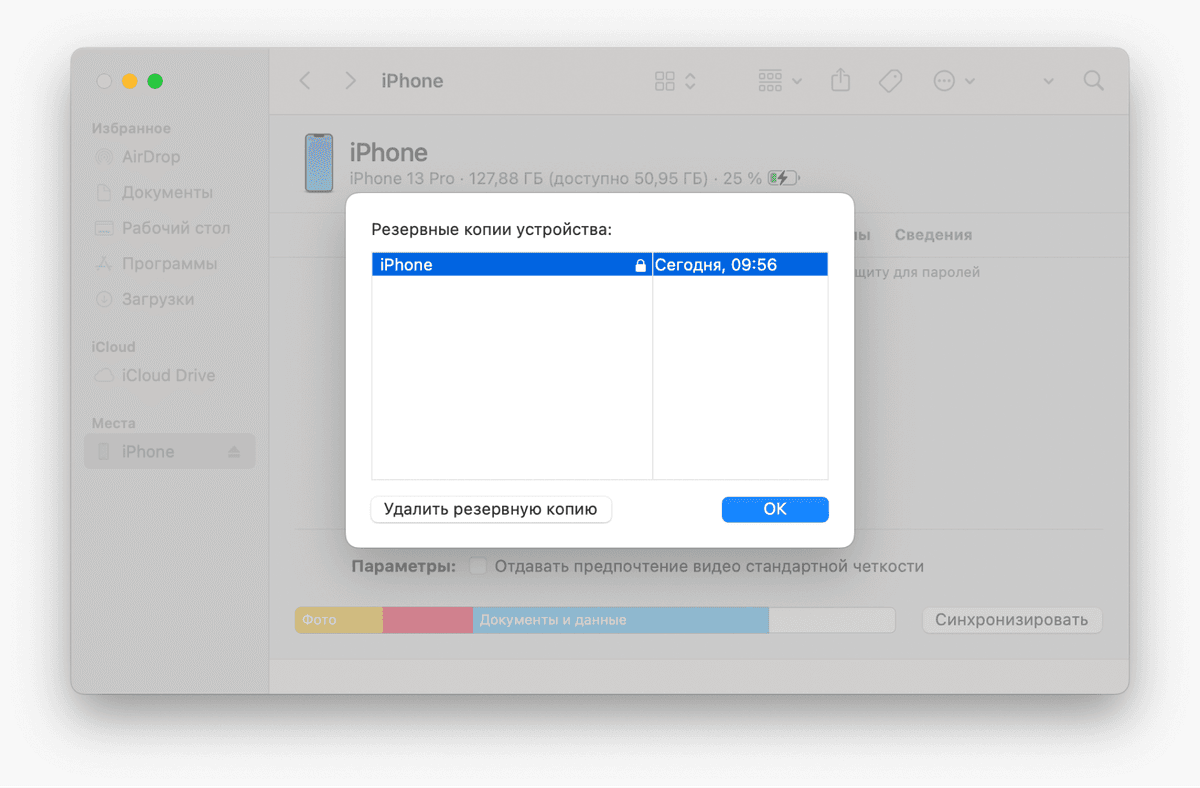Click the Документы и данные storage segment
Image resolution: width=1200 pixels, height=788 pixels.
[621, 620]
